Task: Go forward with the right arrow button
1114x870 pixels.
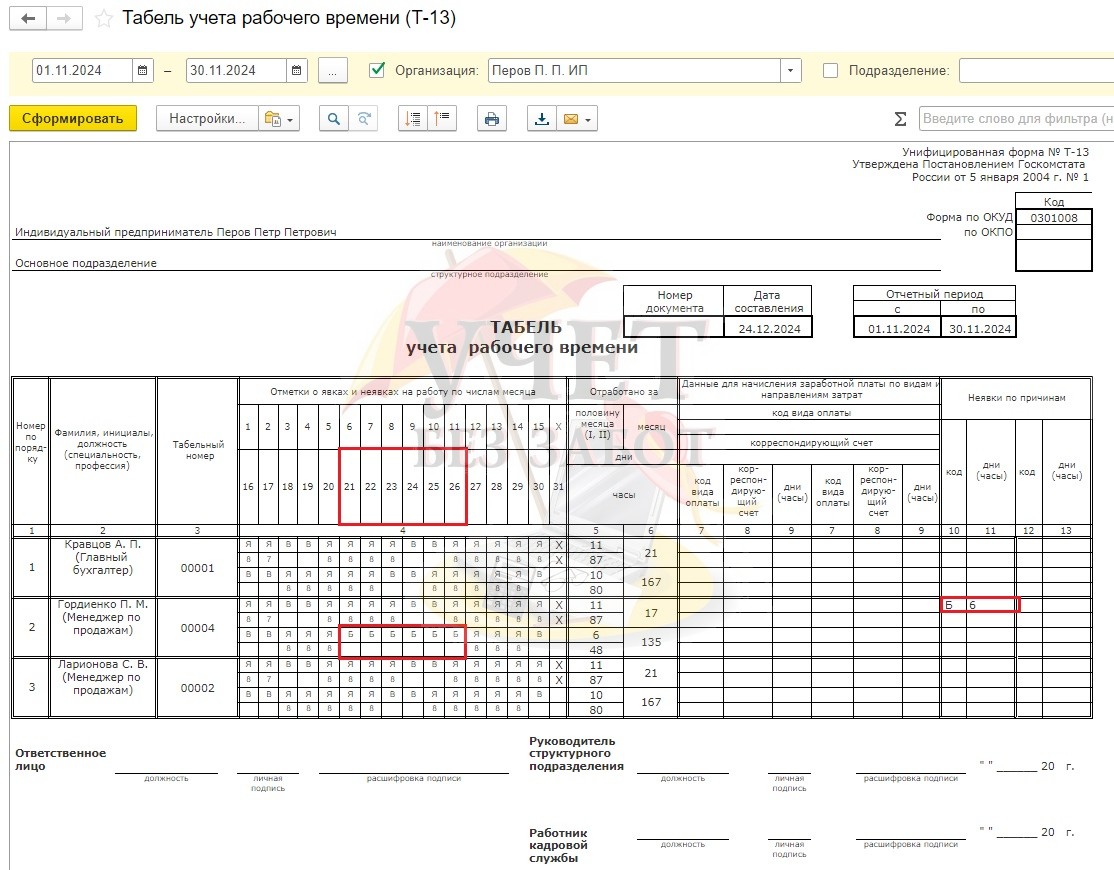Action: 64,18
